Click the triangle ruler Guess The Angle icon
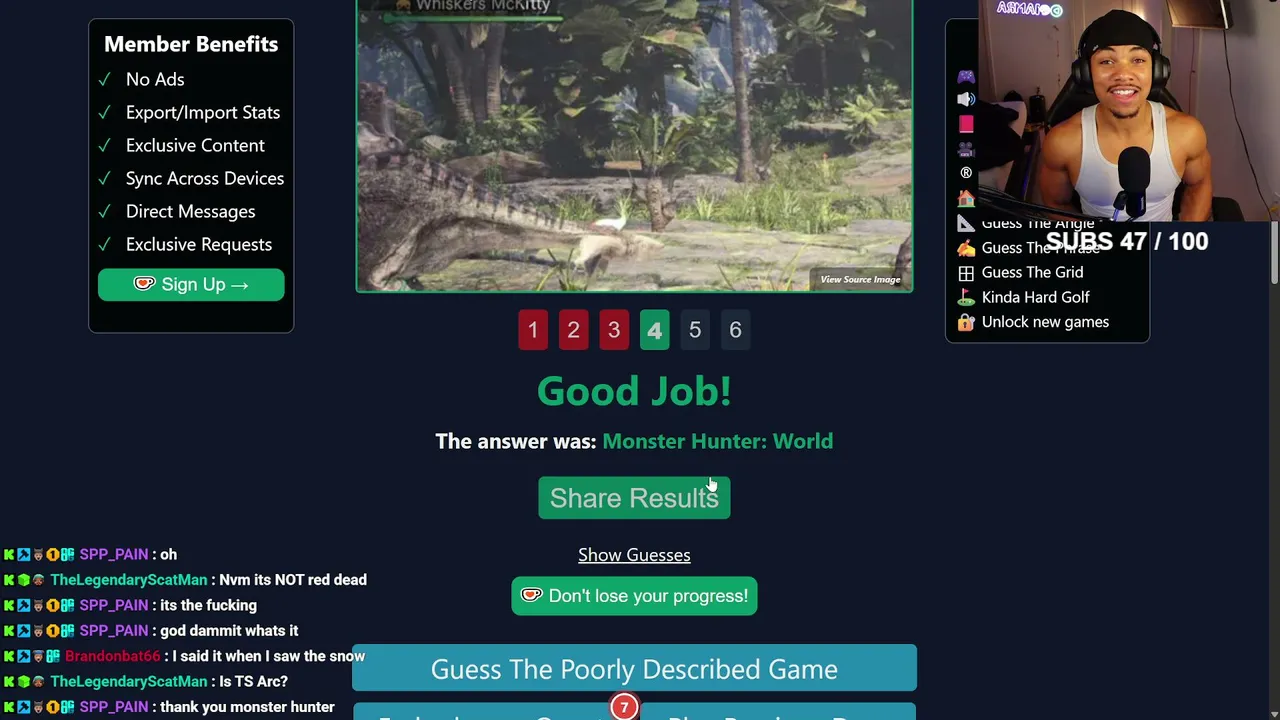 tap(966, 223)
